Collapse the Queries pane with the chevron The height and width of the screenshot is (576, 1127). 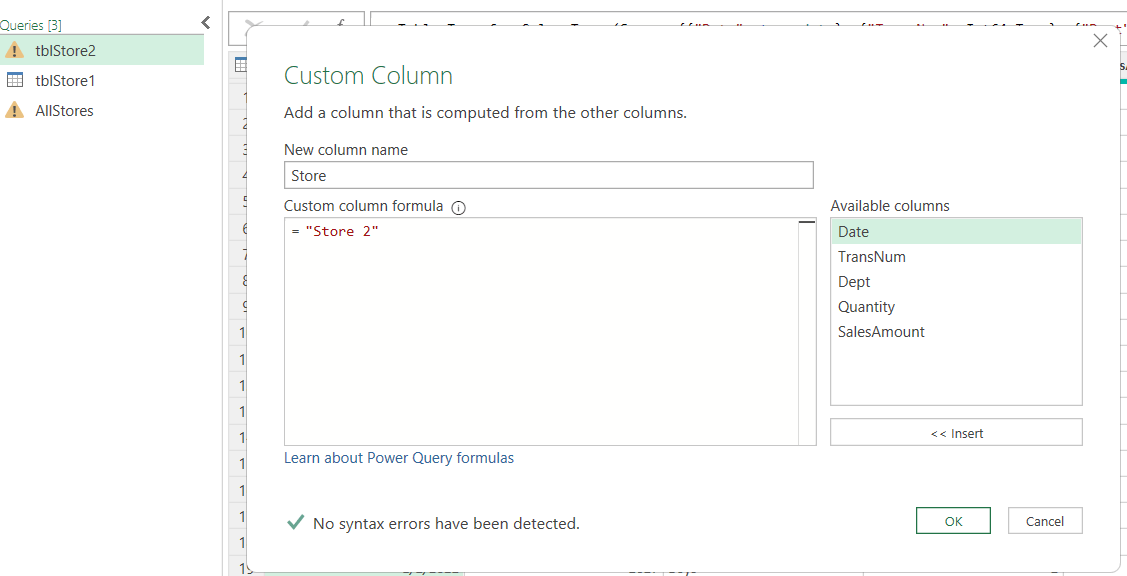click(205, 22)
